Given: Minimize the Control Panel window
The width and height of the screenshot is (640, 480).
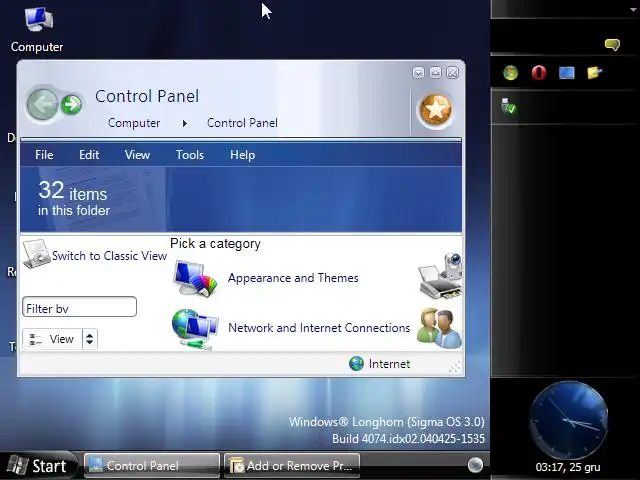Looking at the screenshot, I should (418, 73).
